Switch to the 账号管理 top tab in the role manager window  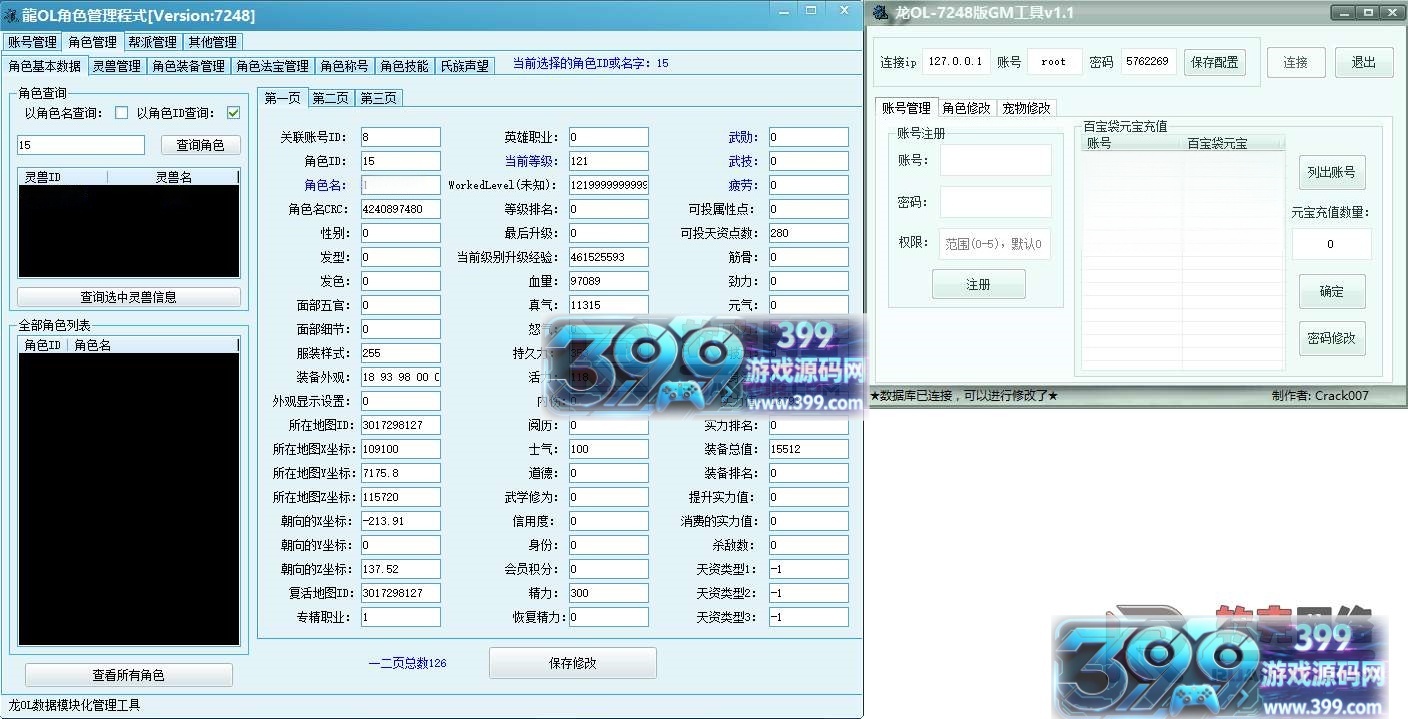coord(32,42)
